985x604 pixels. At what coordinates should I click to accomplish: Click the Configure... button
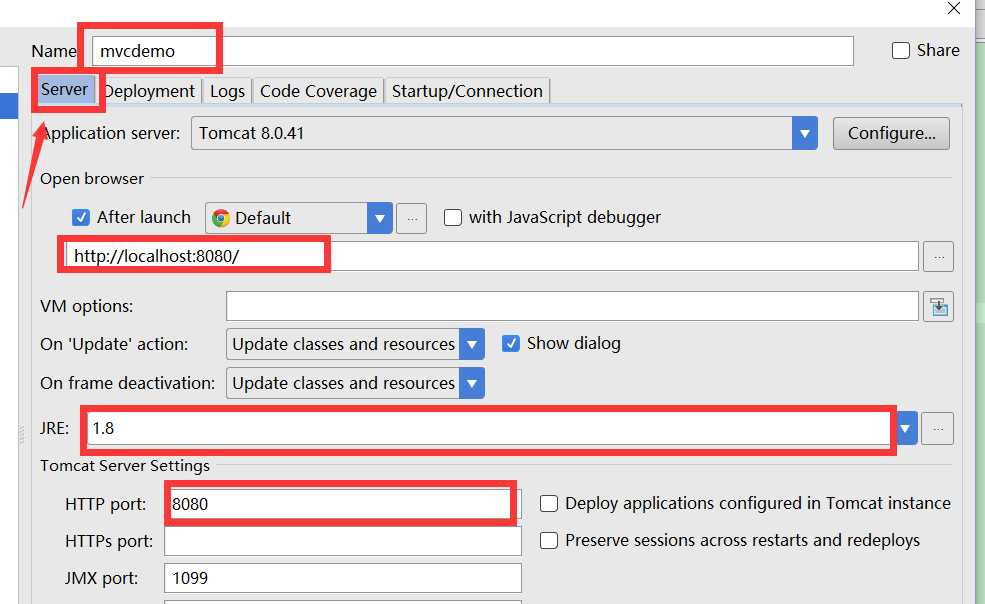pyautogui.click(x=891, y=133)
